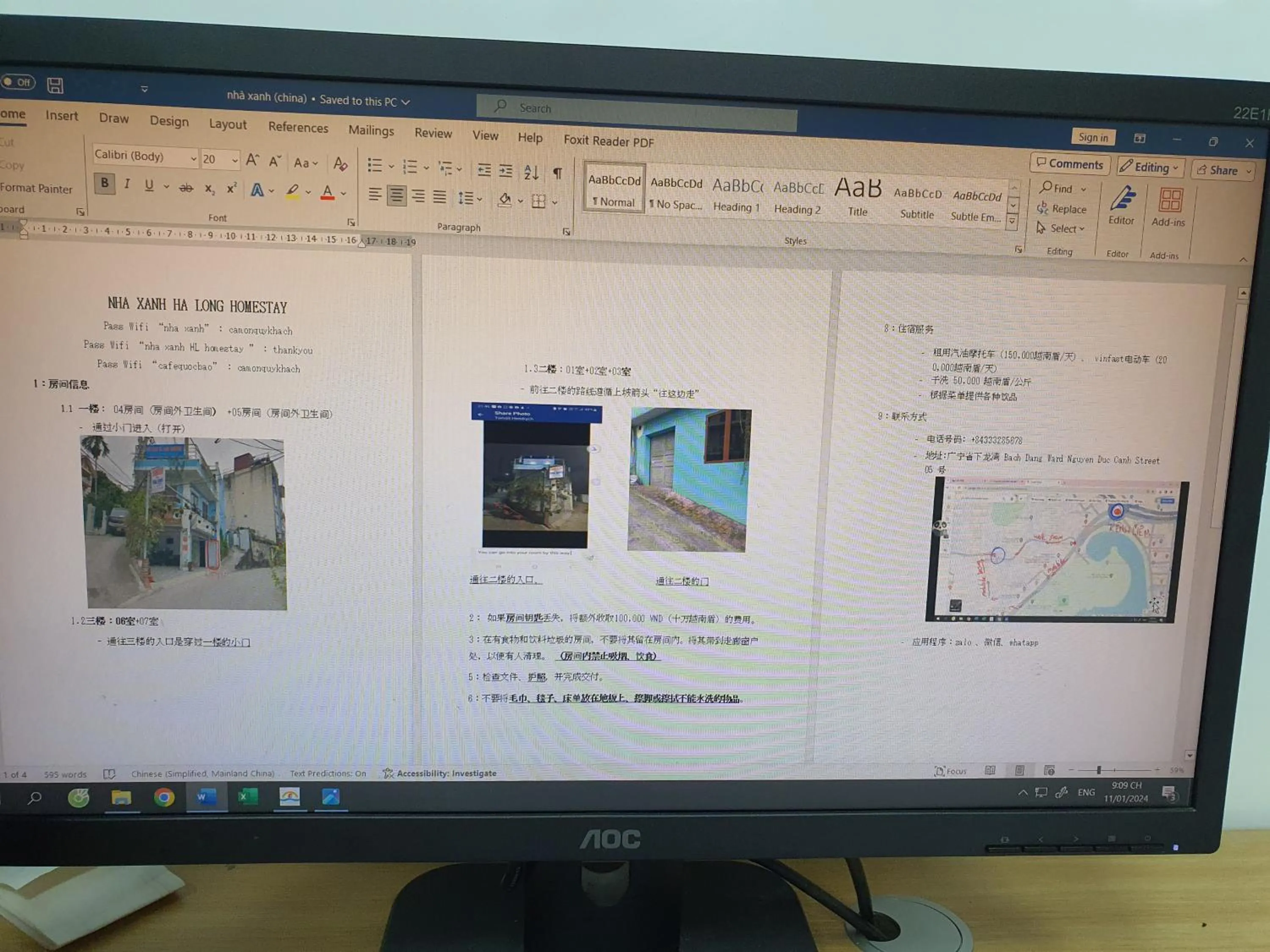Click the Show/Hide paragraph marks icon
Screen dimensions: 1270x952
tap(557, 173)
